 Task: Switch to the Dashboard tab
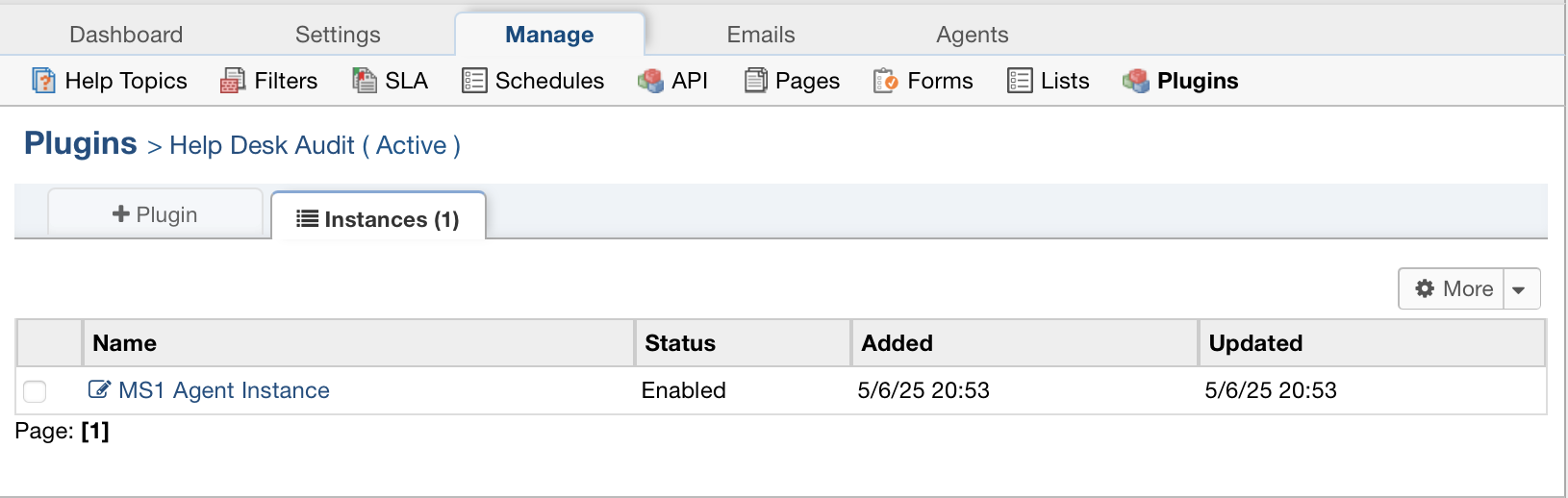(x=126, y=35)
